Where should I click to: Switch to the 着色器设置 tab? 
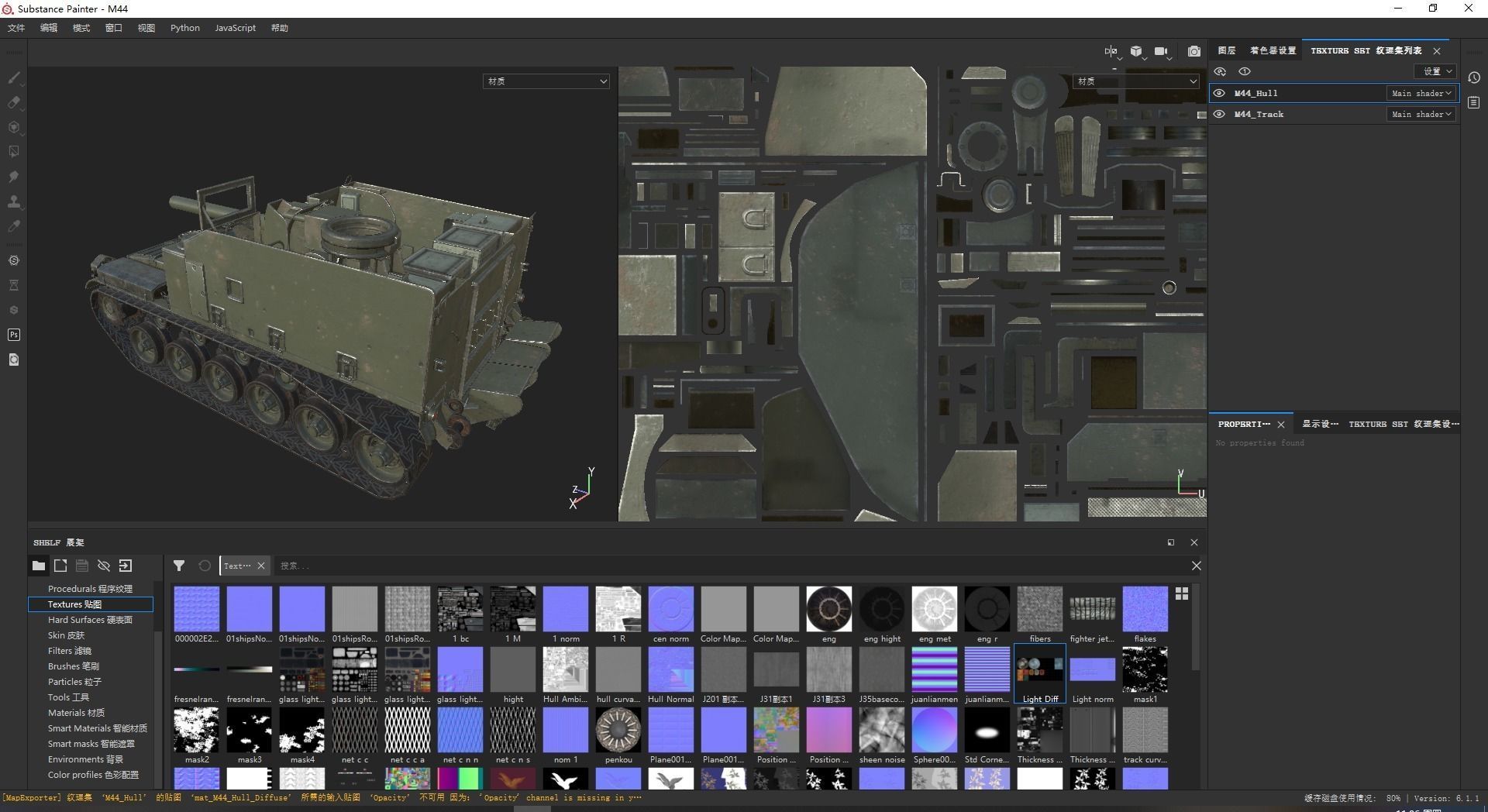[1273, 50]
